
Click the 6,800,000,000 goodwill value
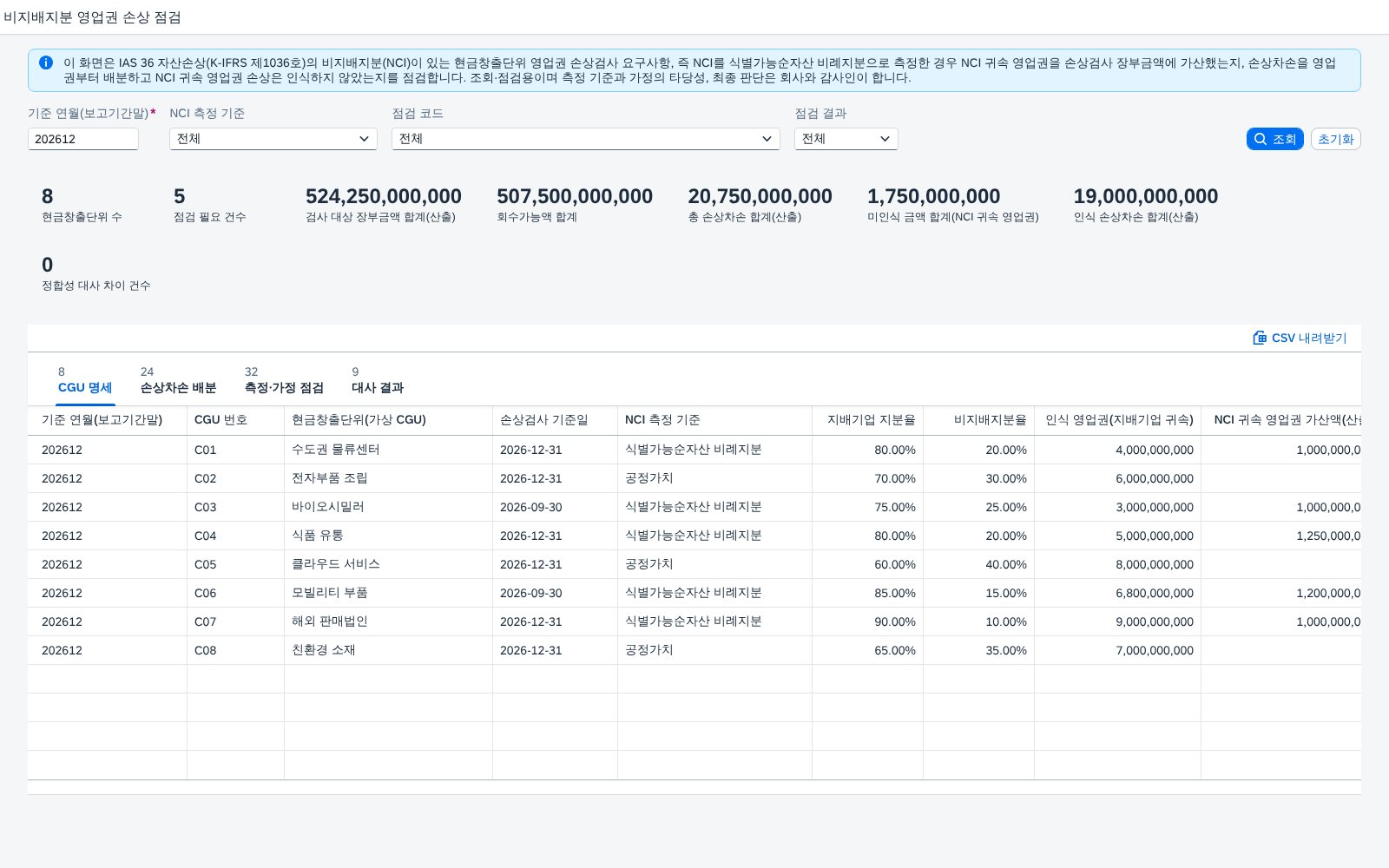(1155, 594)
